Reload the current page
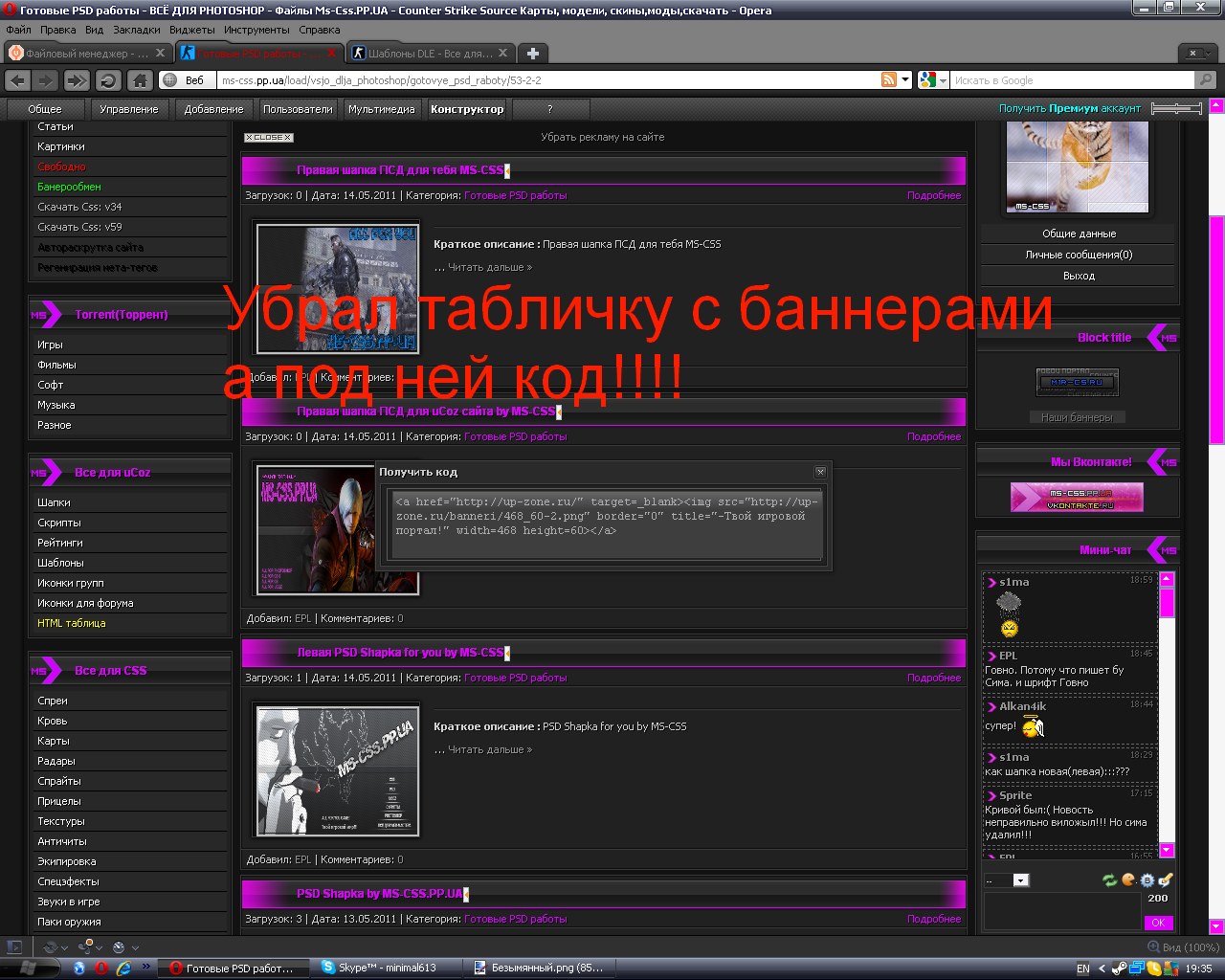The height and width of the screenshot is (980, 1225). click(108, 80)
